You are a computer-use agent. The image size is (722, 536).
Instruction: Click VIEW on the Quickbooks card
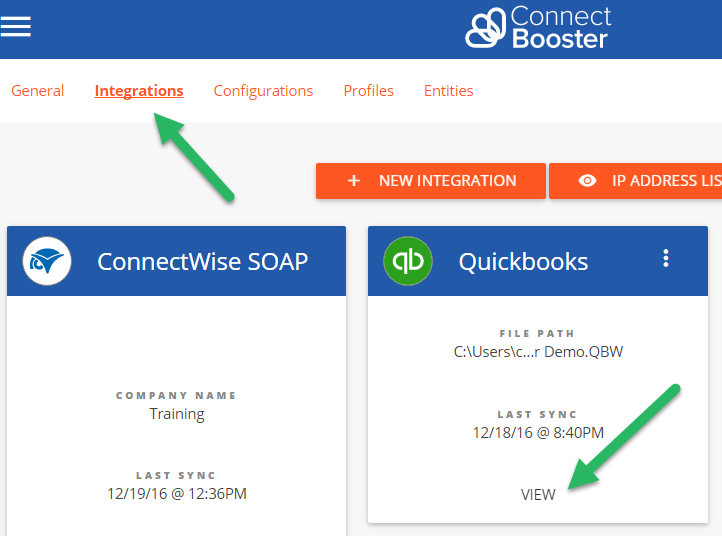538,495
